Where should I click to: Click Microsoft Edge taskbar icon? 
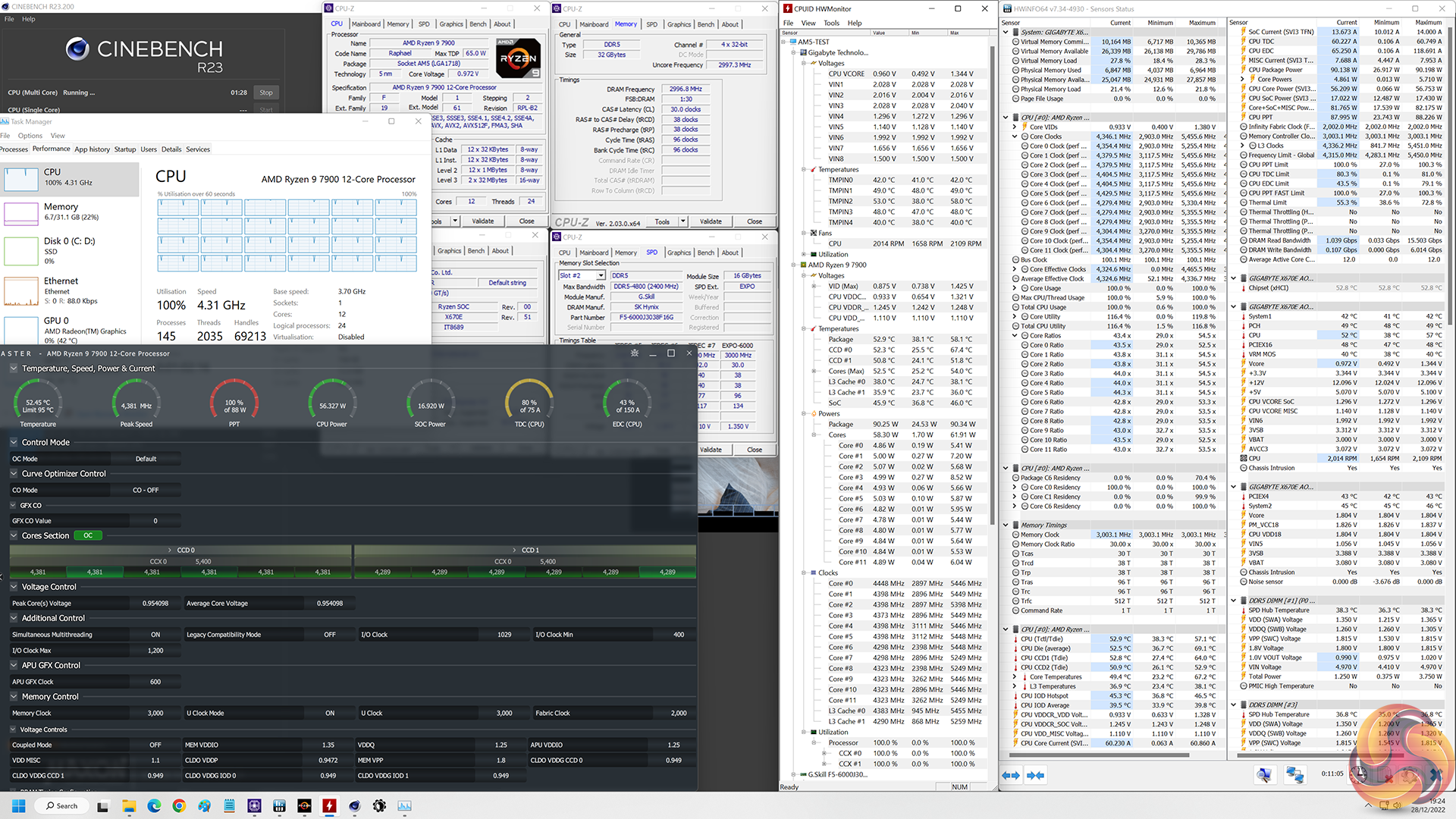(154, 805)
